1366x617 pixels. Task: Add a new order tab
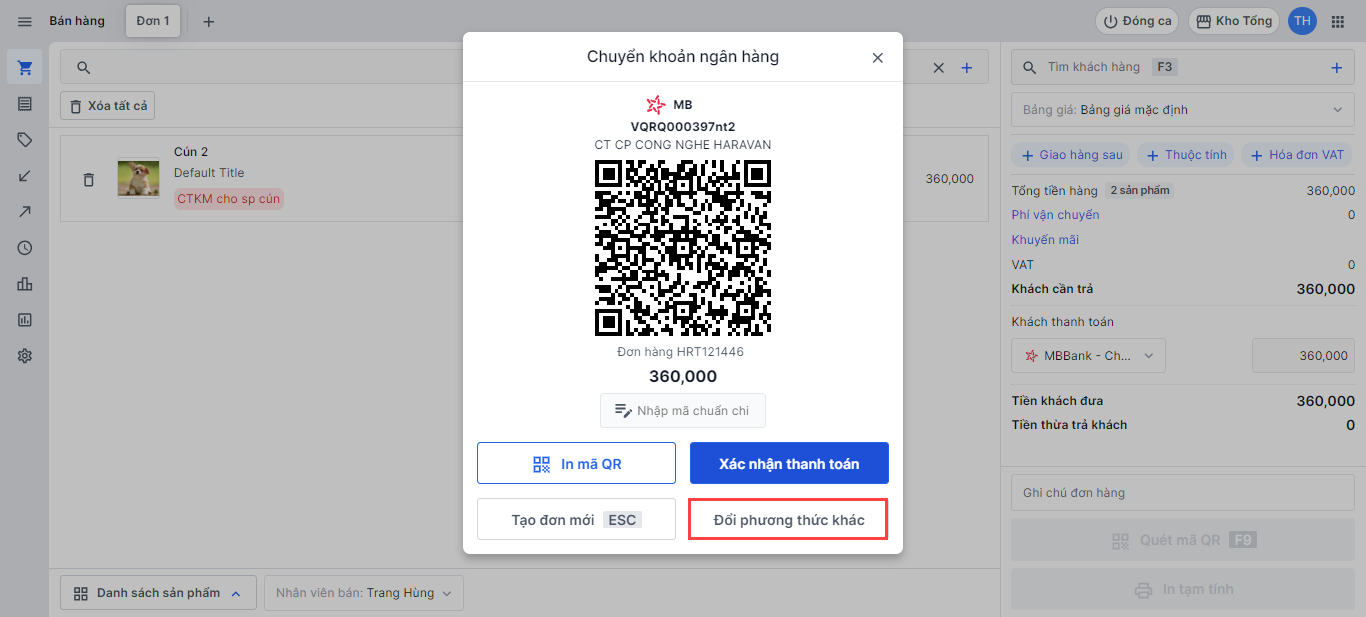tap(209, 22)
